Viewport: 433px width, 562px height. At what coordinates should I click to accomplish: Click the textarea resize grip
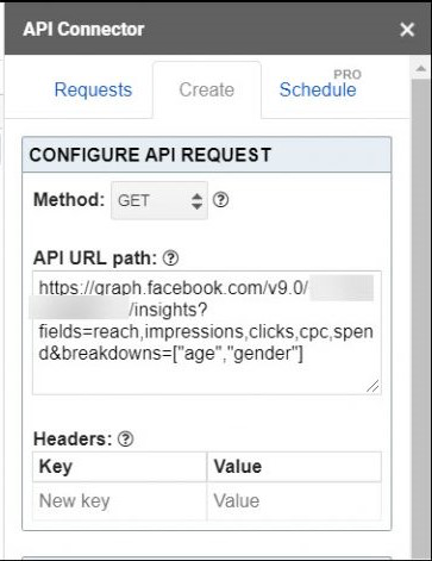click(x=373, y=386)
